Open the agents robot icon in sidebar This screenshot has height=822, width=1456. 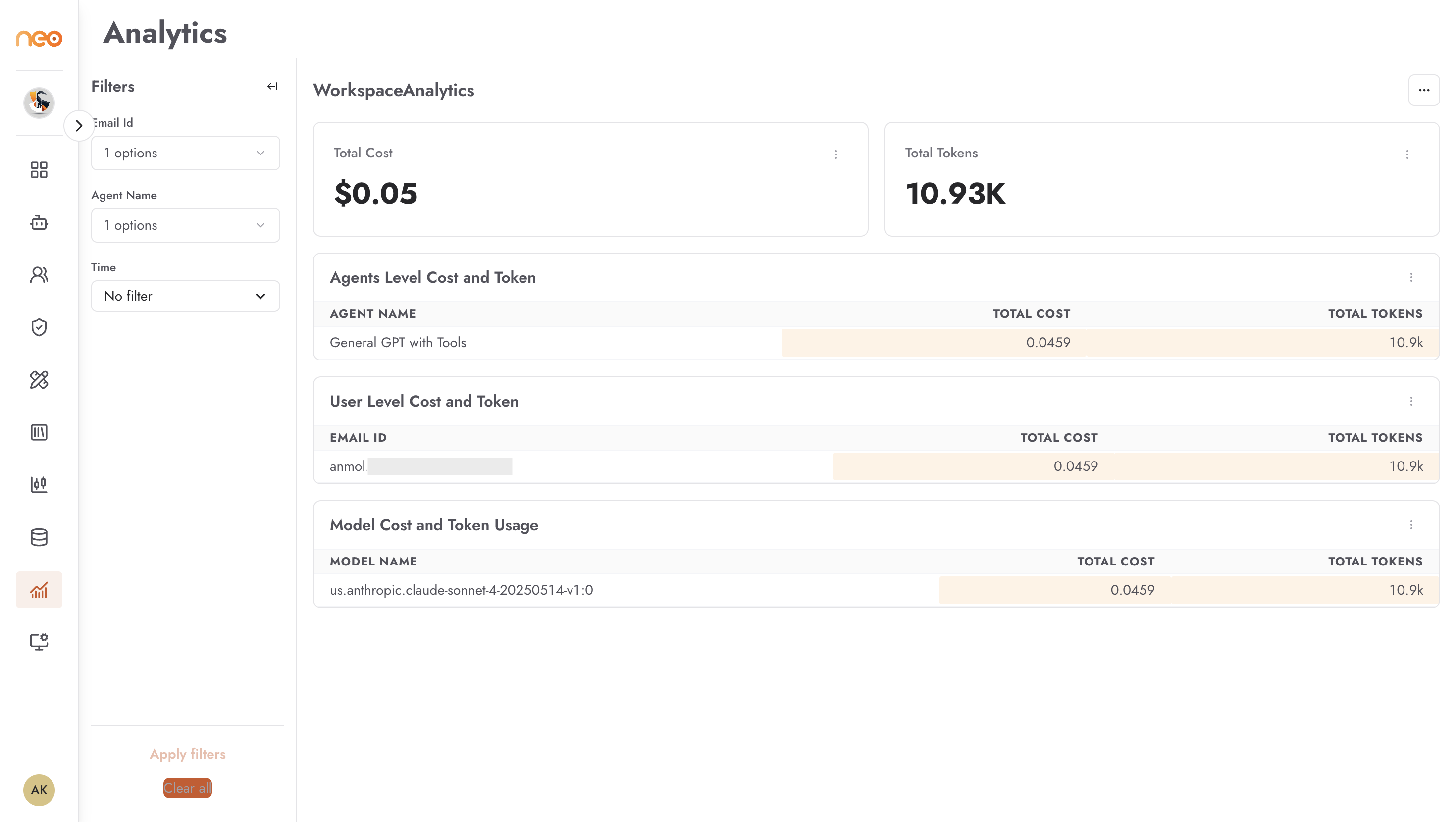click(x=39, y=222)
